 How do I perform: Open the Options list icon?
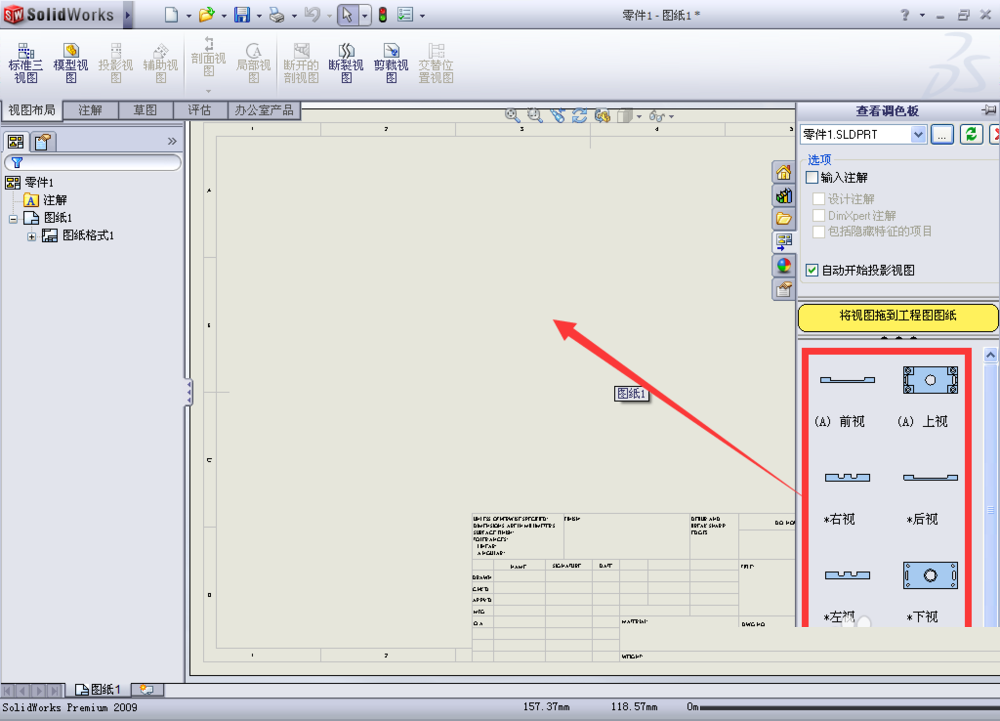click(x=405, y=15)
